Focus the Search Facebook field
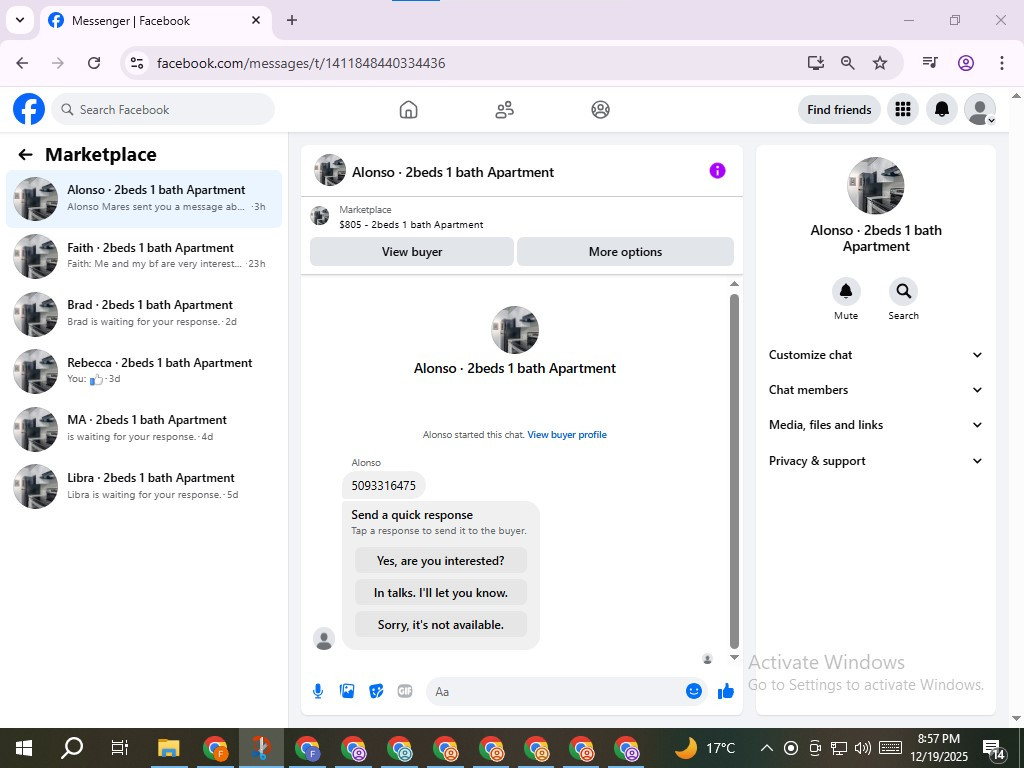The image size is (1024, 768). [163, 109]
